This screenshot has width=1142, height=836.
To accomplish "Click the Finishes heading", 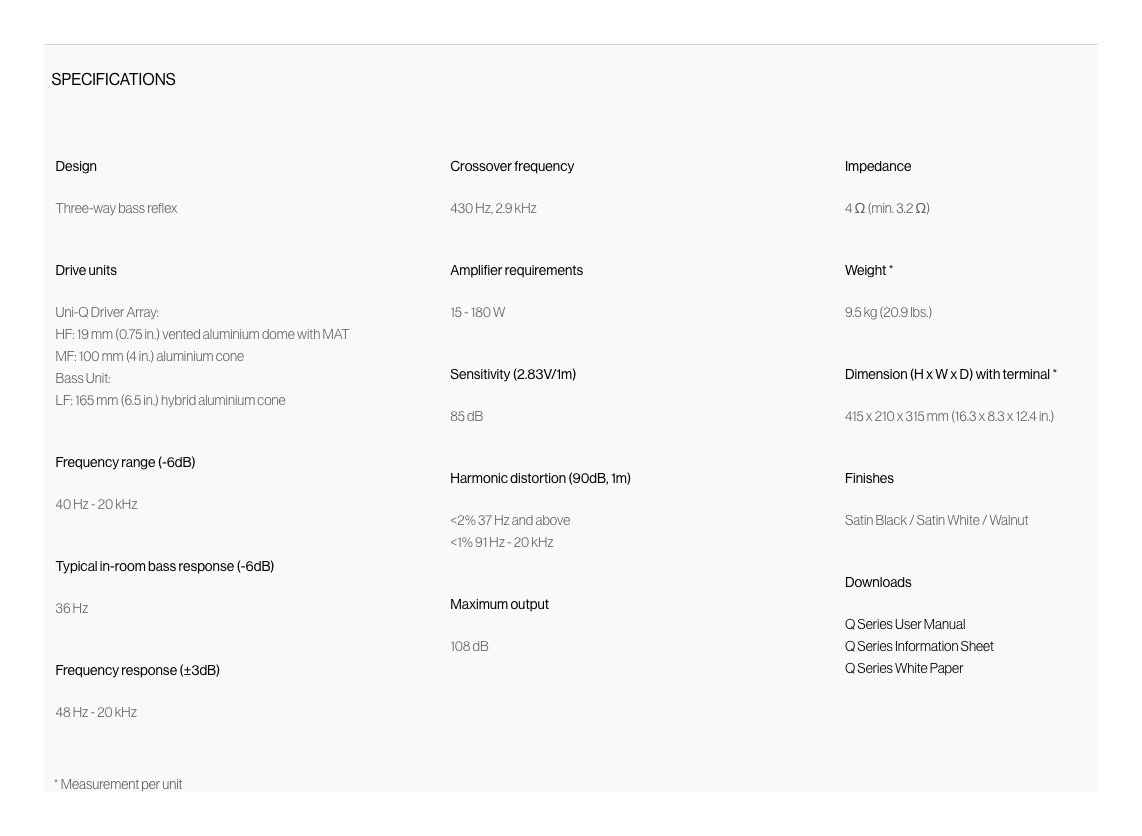I will [x=869, y=478].
